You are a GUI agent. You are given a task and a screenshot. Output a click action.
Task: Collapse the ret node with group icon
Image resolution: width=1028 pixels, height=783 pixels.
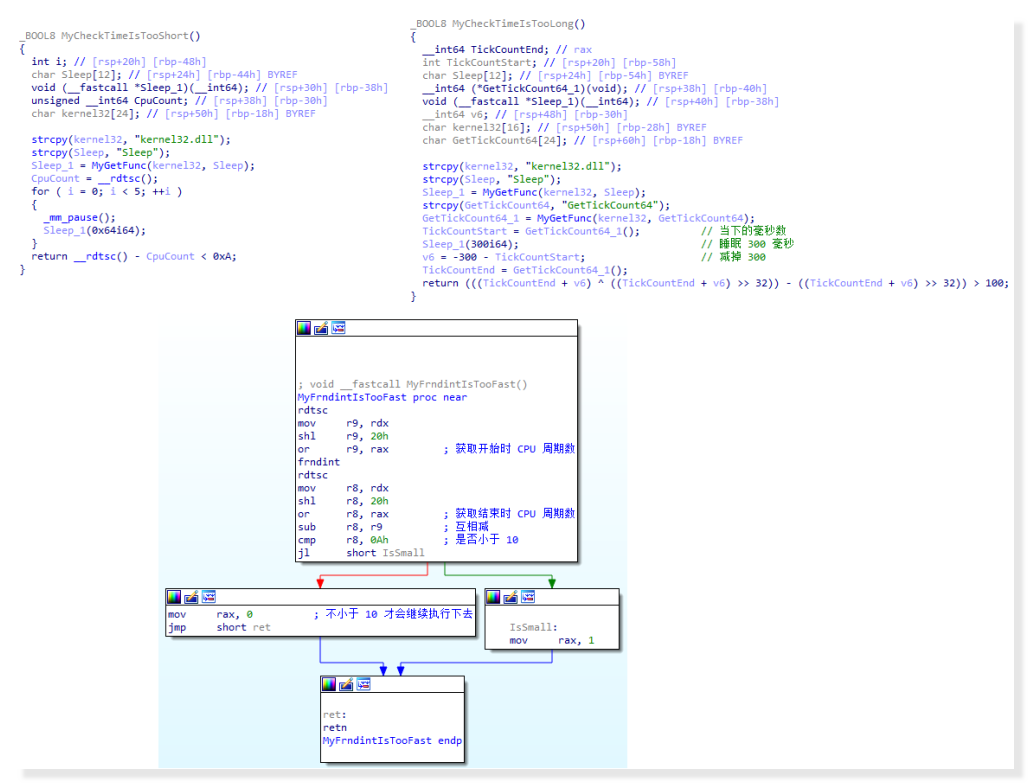[x=363, y=684]
